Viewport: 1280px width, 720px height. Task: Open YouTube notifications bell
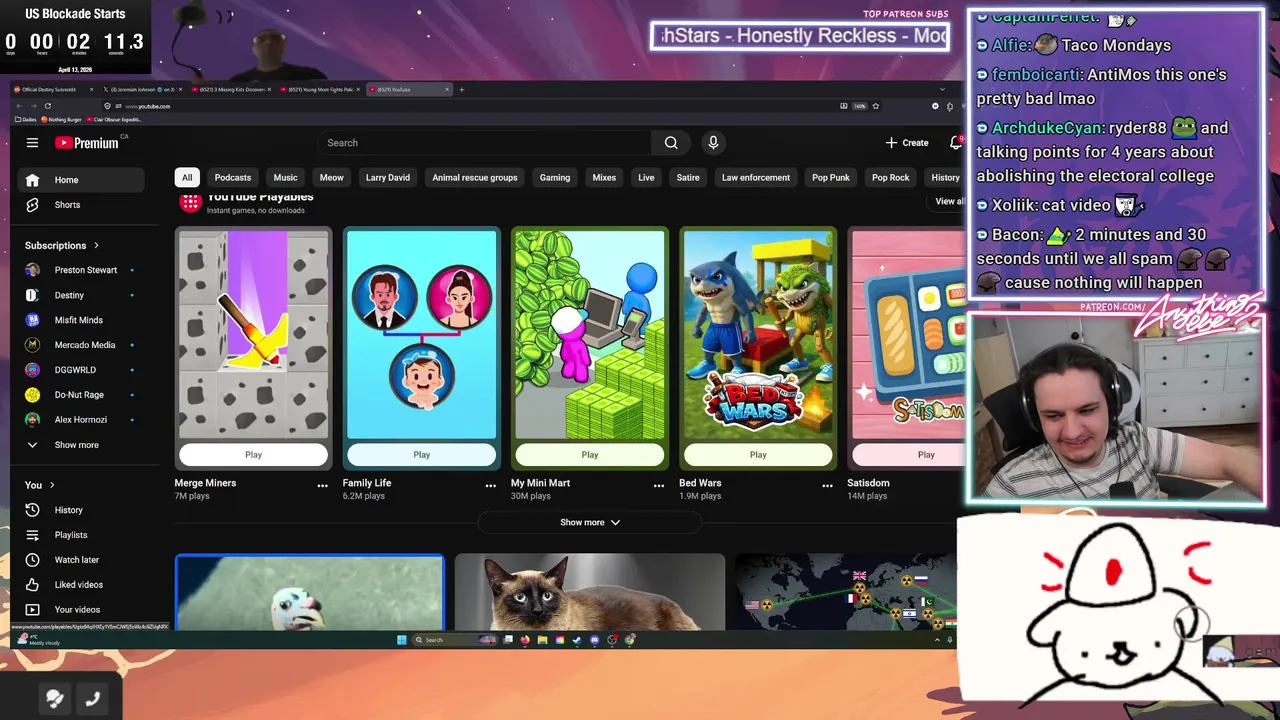(x=955, y=143)
